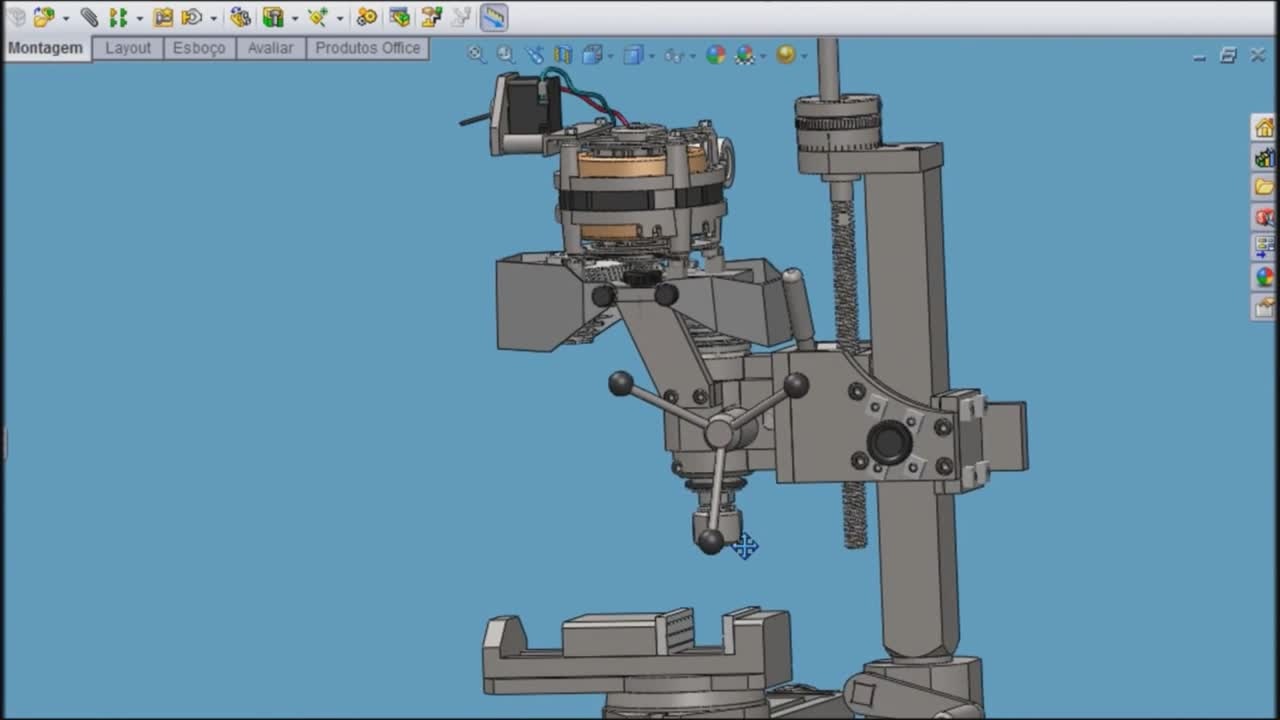Viewport: 1280px width, 720px height.
Task: Click the Display Style icon
Action: tap(633, 55)
